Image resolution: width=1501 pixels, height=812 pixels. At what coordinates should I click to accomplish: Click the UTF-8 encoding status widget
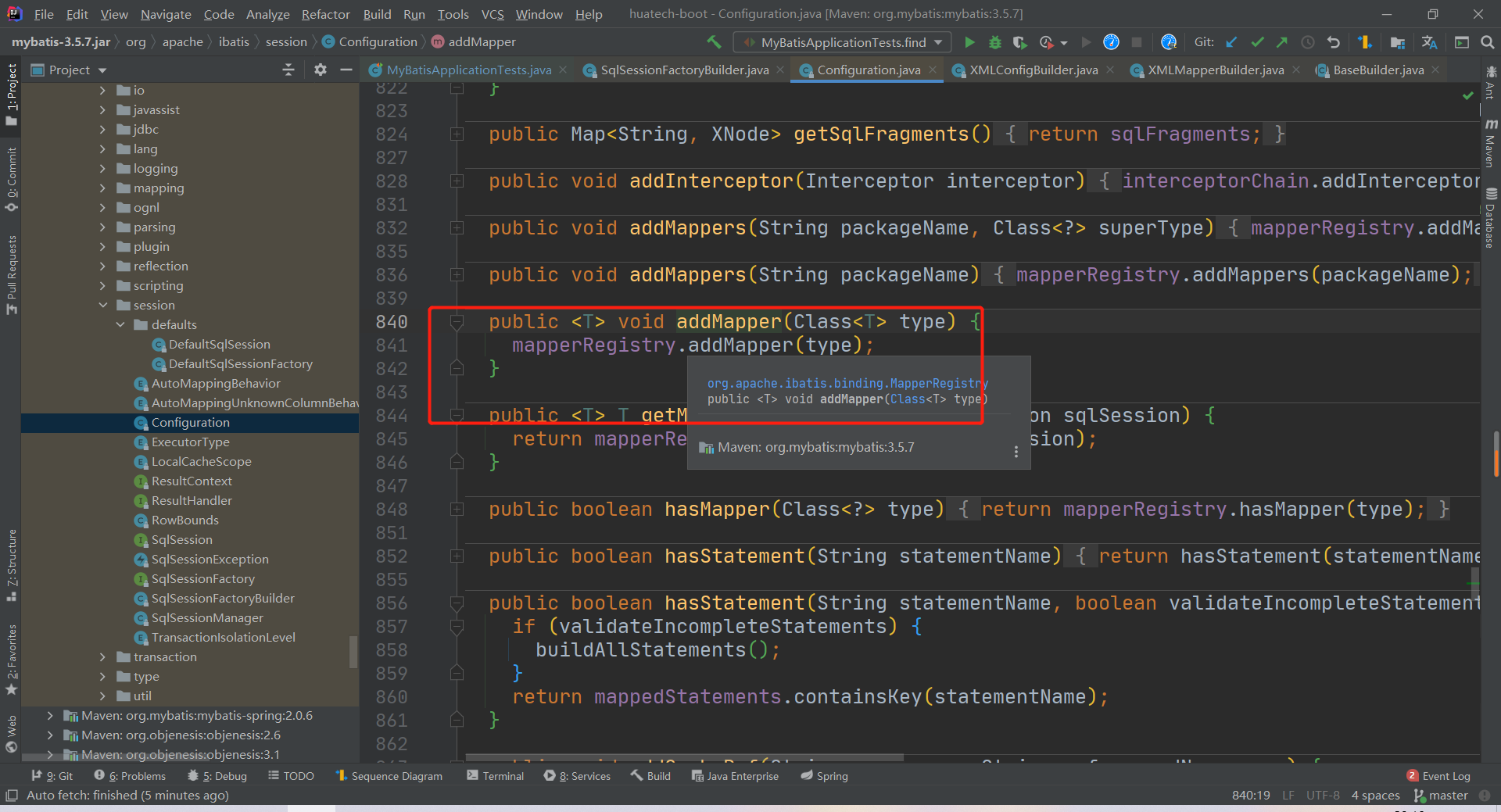click(x=1323, y=796)
